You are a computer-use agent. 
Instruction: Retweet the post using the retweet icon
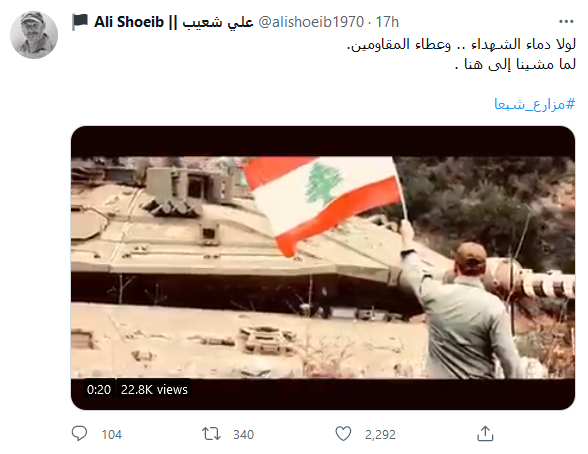click(x=211, y=434)
